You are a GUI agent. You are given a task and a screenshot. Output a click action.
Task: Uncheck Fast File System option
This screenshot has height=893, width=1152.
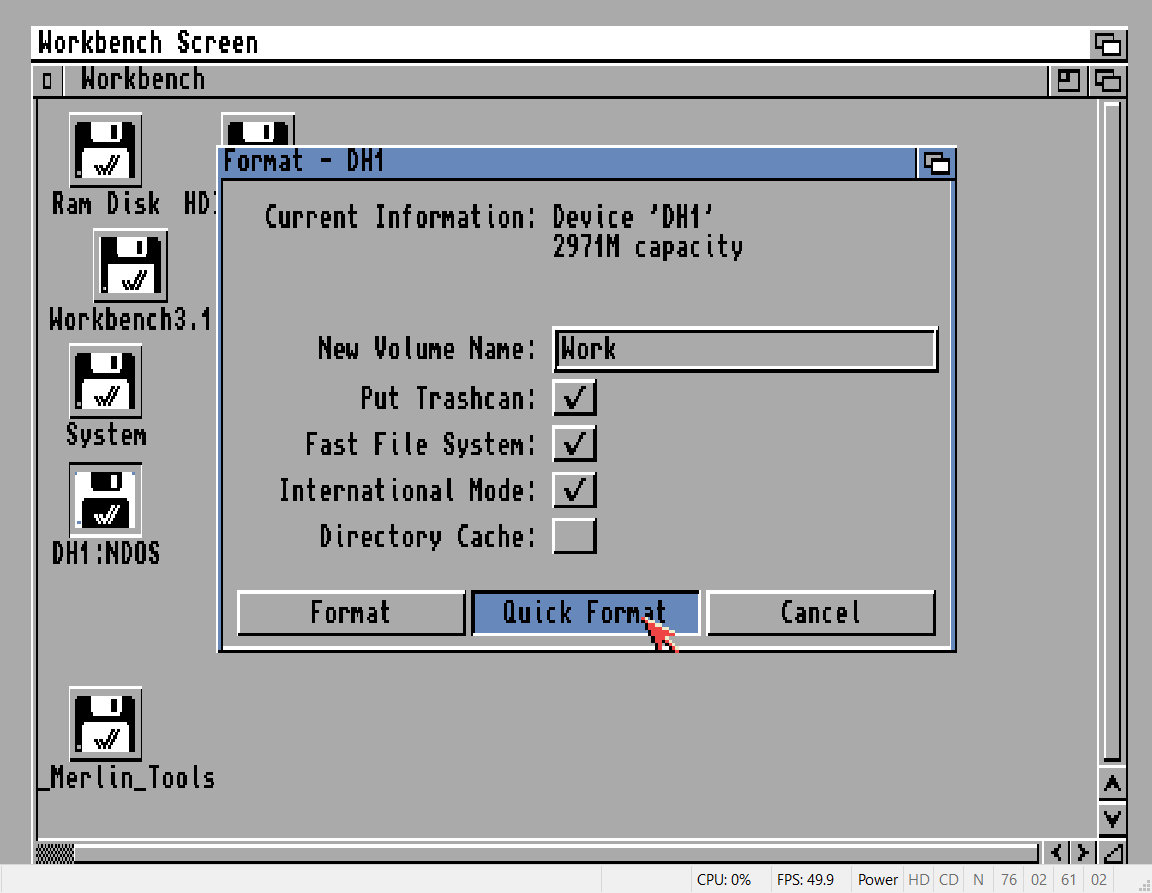pos(574,444)
